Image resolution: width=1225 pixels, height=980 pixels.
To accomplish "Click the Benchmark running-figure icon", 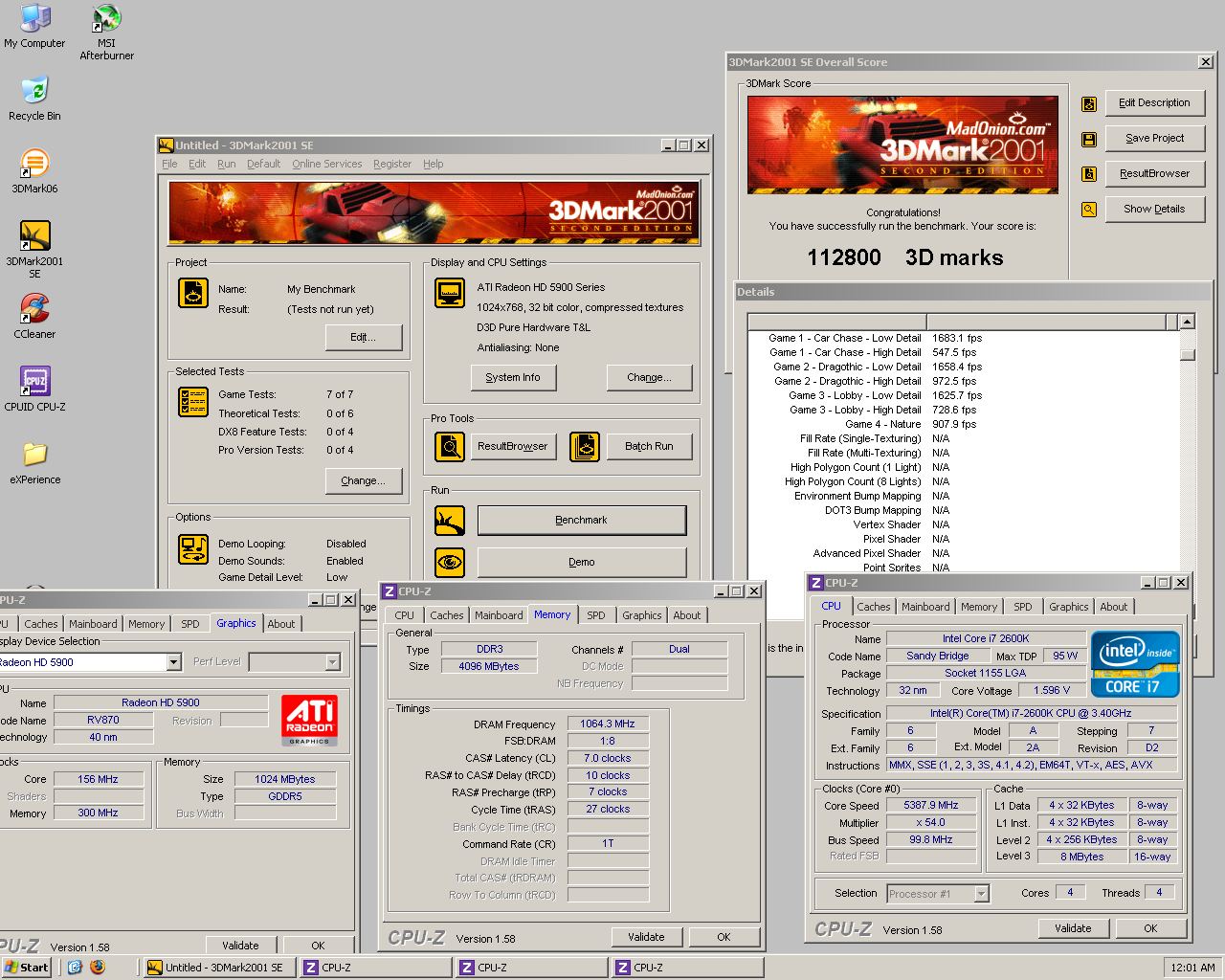I will 450,521.
